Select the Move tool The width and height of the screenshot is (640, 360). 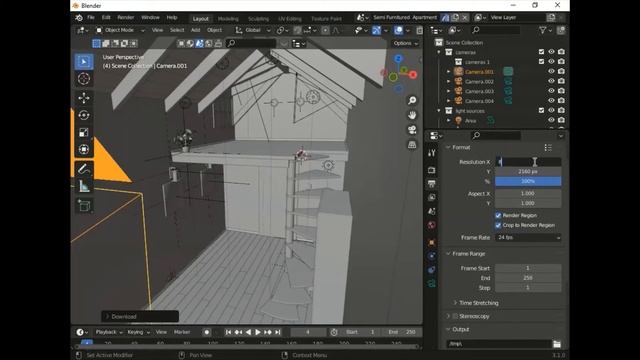point(84,98)
